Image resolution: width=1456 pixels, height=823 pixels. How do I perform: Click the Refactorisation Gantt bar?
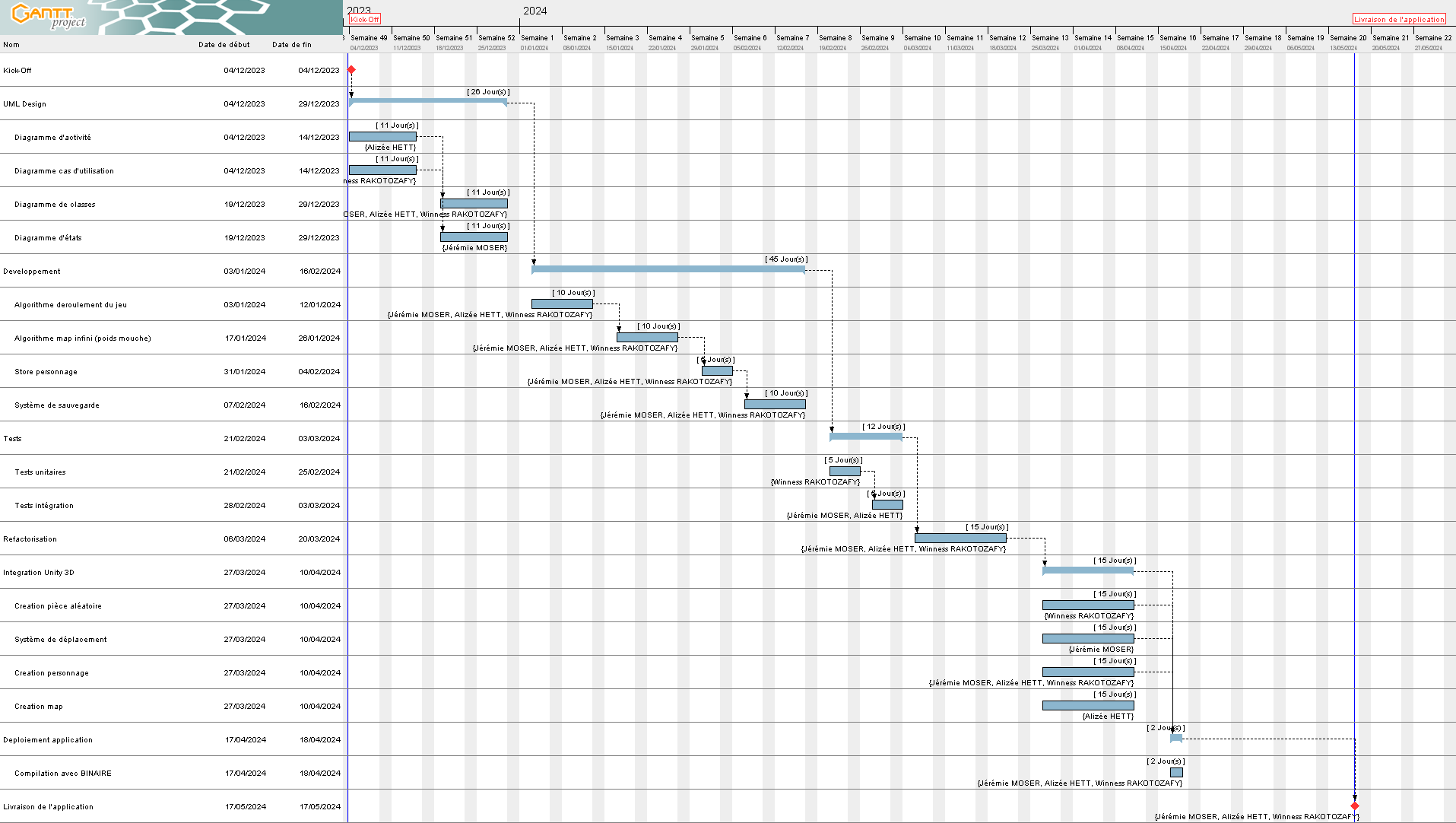(x=960, y=539)
